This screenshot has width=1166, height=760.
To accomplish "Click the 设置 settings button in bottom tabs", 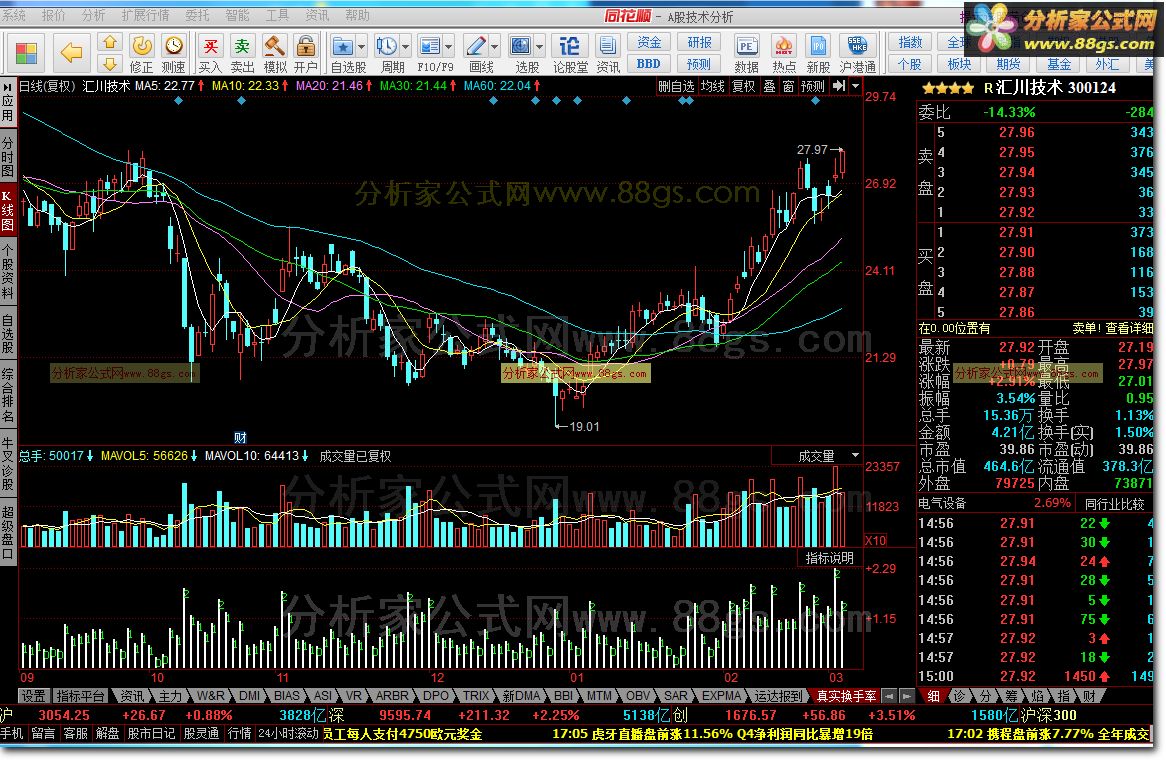I will pos(33,696).
